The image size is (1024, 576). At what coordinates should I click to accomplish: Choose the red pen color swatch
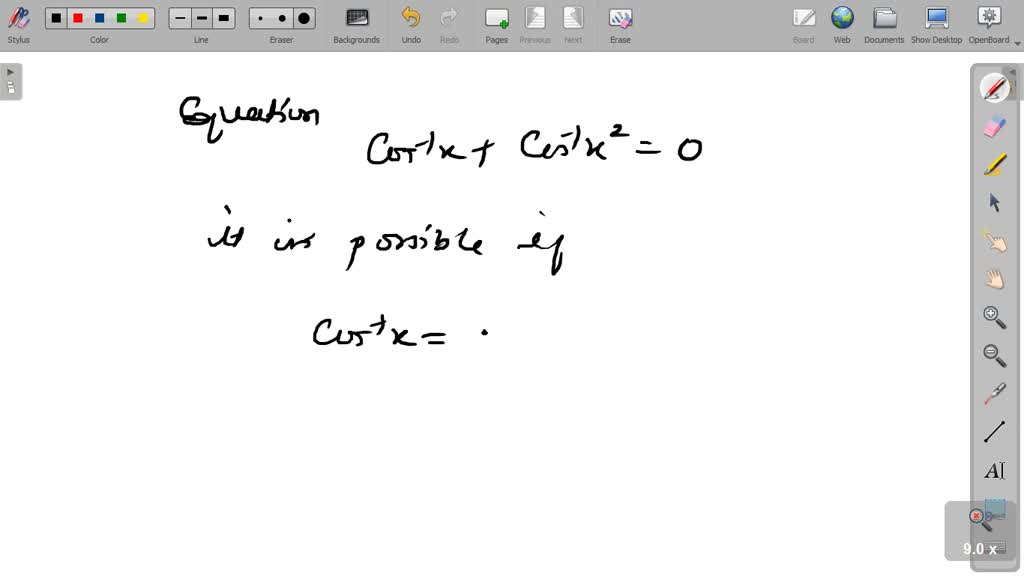click(78, 17)
